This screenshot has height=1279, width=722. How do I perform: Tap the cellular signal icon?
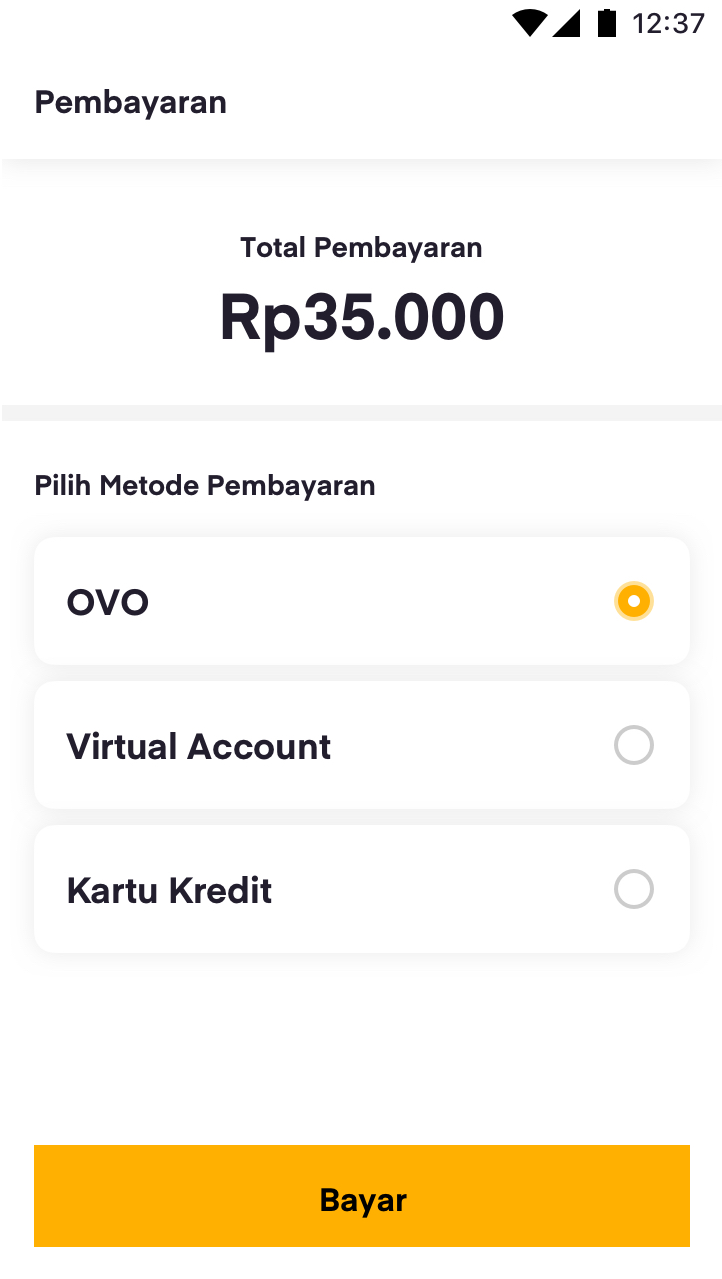click(x=566, y=22)
